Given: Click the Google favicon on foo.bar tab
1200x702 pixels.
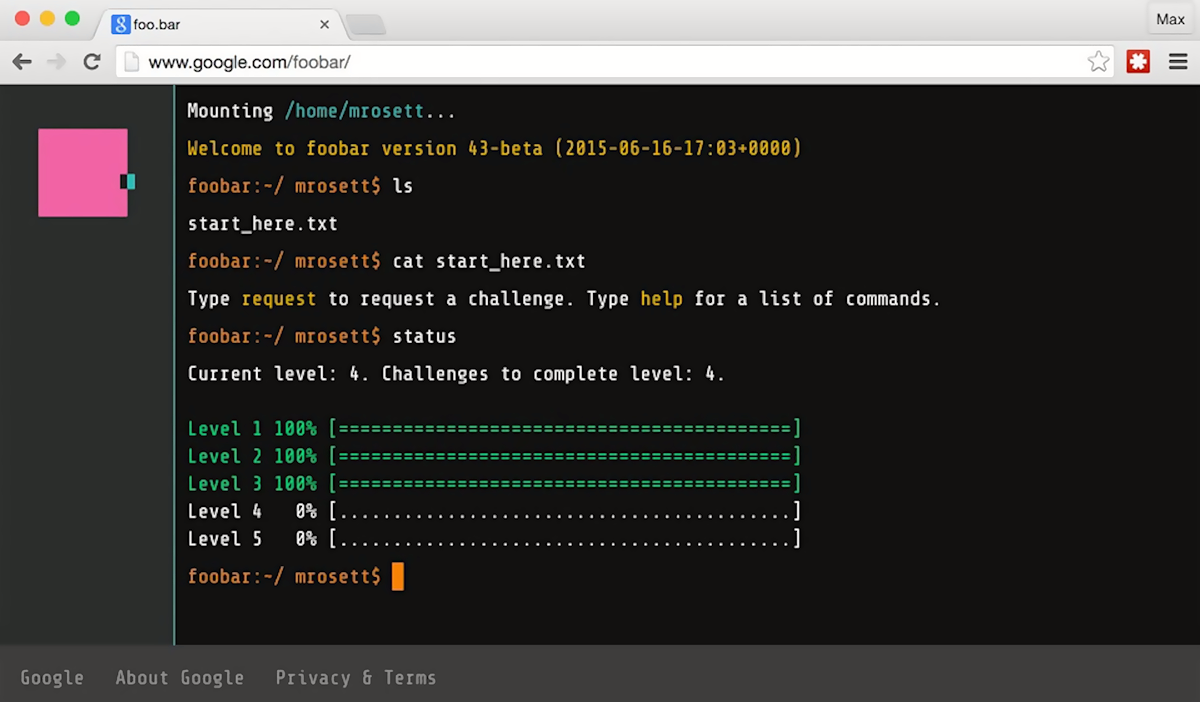Looking at the screenshot, I should (120, 24).
